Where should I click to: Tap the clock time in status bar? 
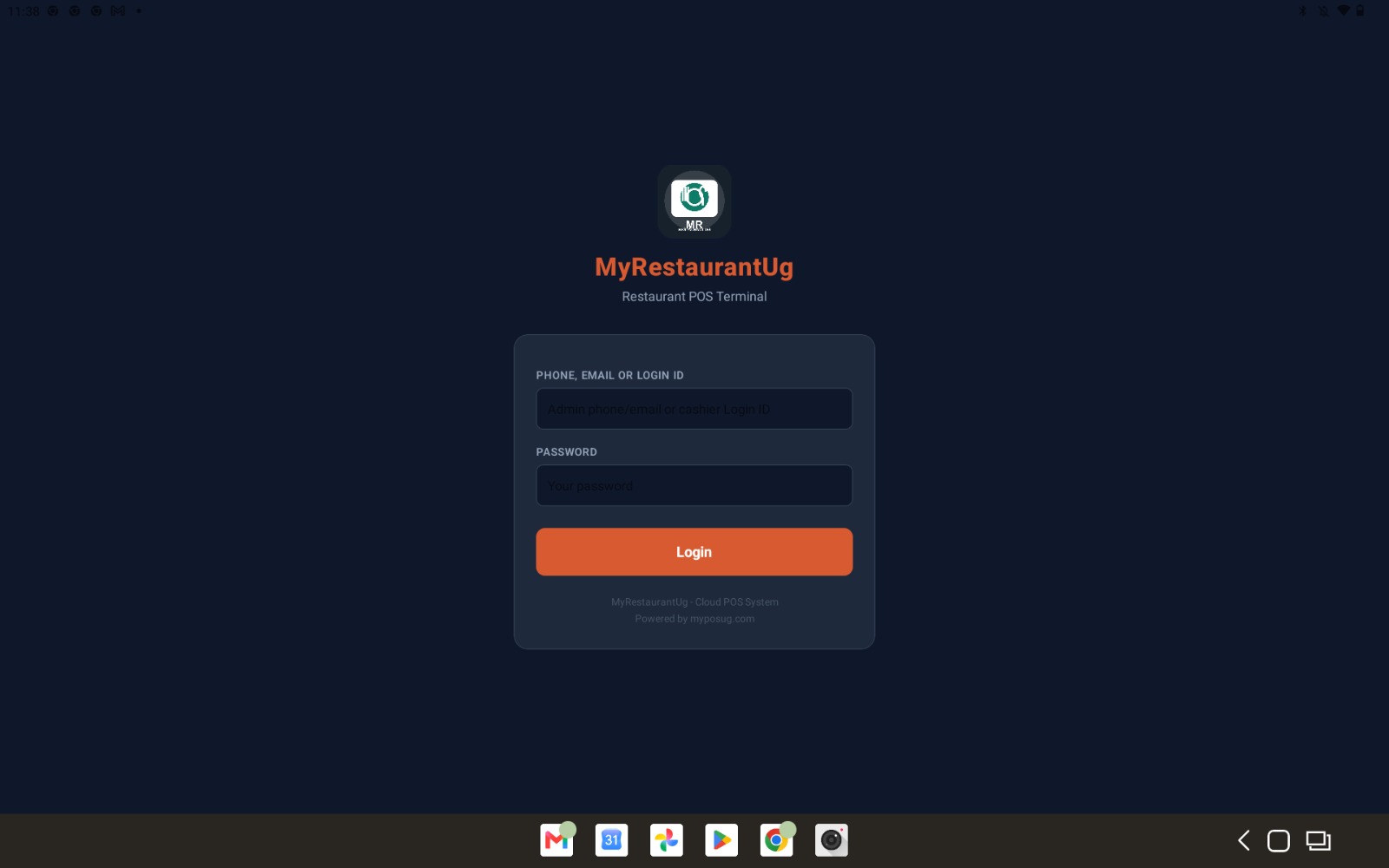(23, 11)
